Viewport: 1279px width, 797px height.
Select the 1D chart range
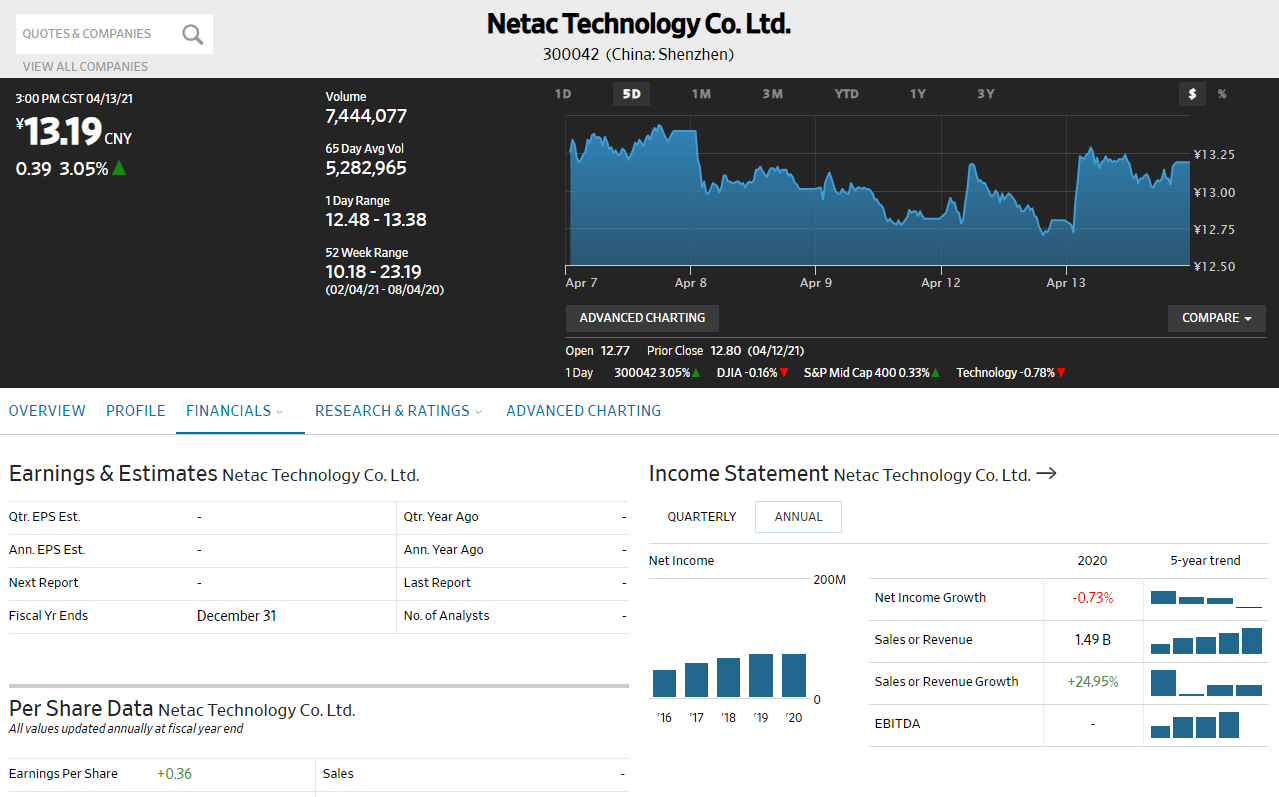[563, 94]
